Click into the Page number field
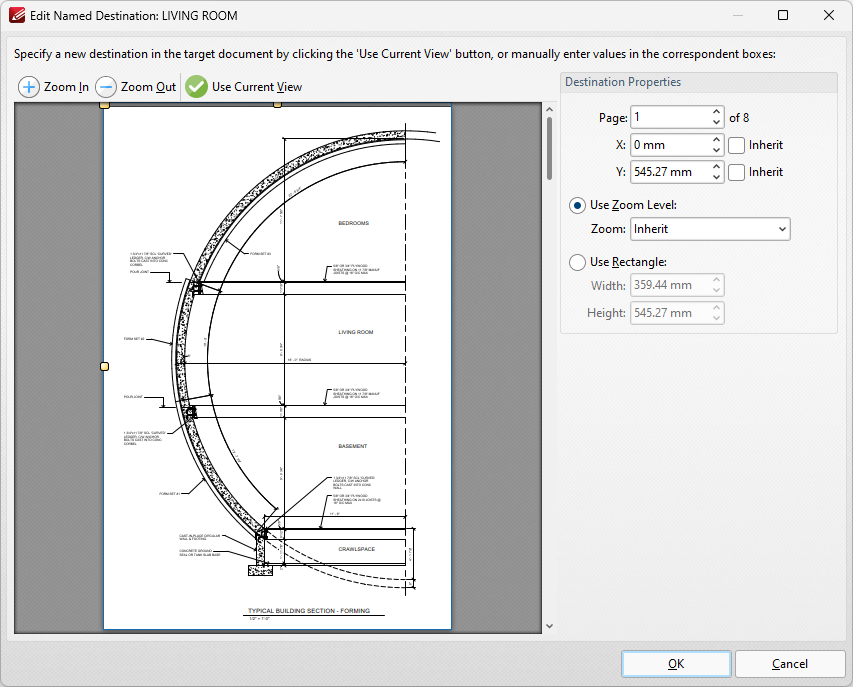This screenshot has width=853, height=687. coord(671,117)
